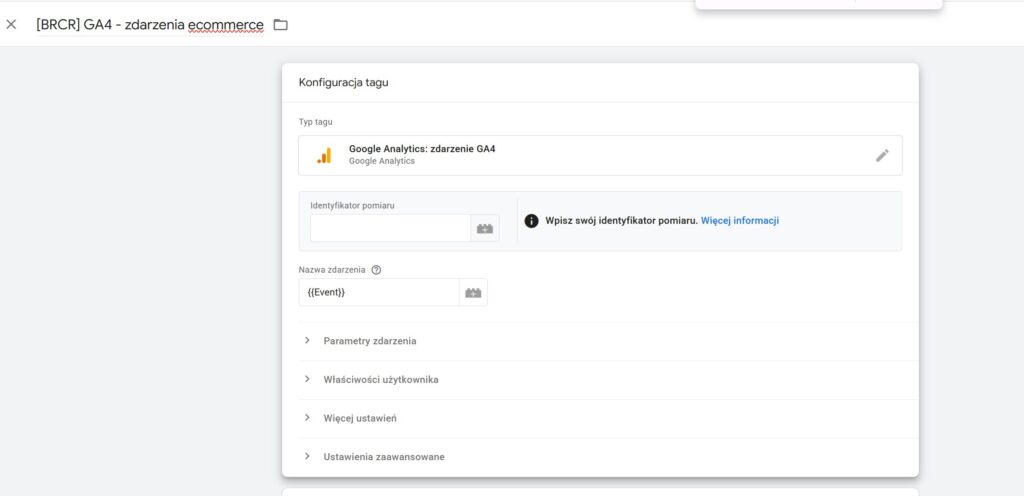Image resolution: width=1024 pixels, height=496 pixels.
Task: Click the help question mark by Nazwa zdarzenia
Action: [376, 270]
